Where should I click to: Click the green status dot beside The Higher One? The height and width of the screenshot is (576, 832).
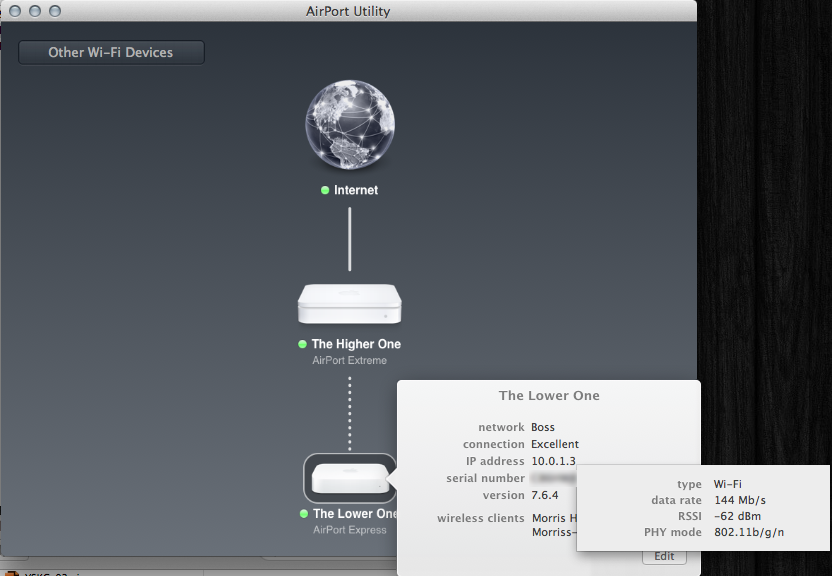click(x=302, y=344)
